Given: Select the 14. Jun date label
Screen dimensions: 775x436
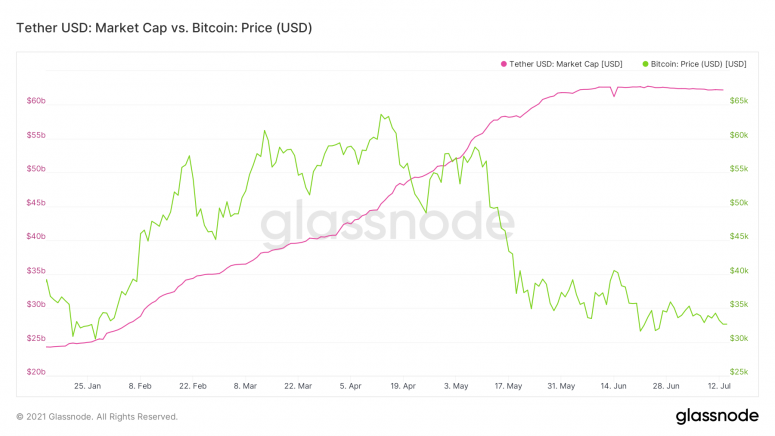Looking at the screenshot, I should click(614, 385).
